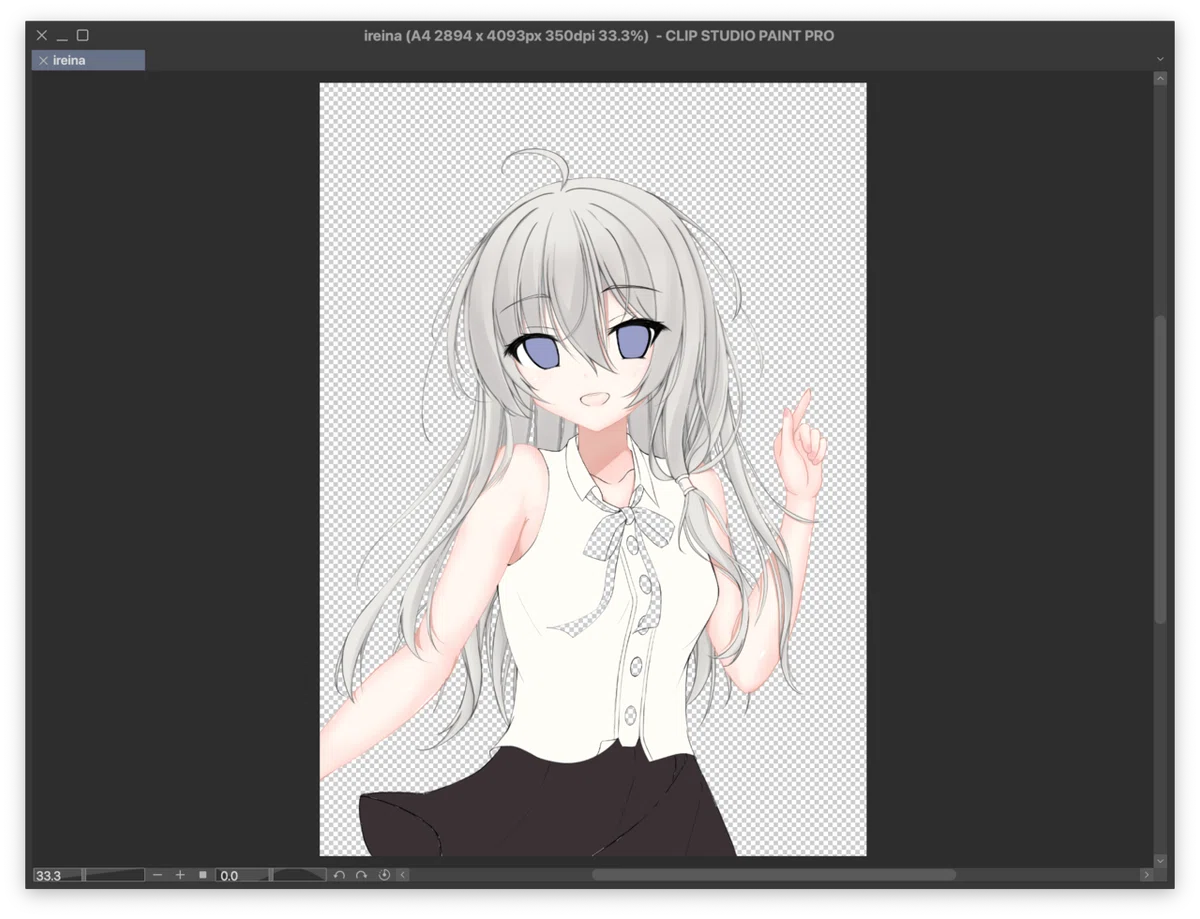
Task: Rotate canvas left icon
Action: point(339,875)
